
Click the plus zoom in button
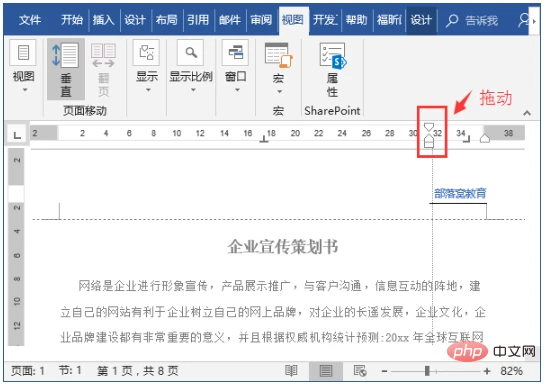[x=487, y=371]
